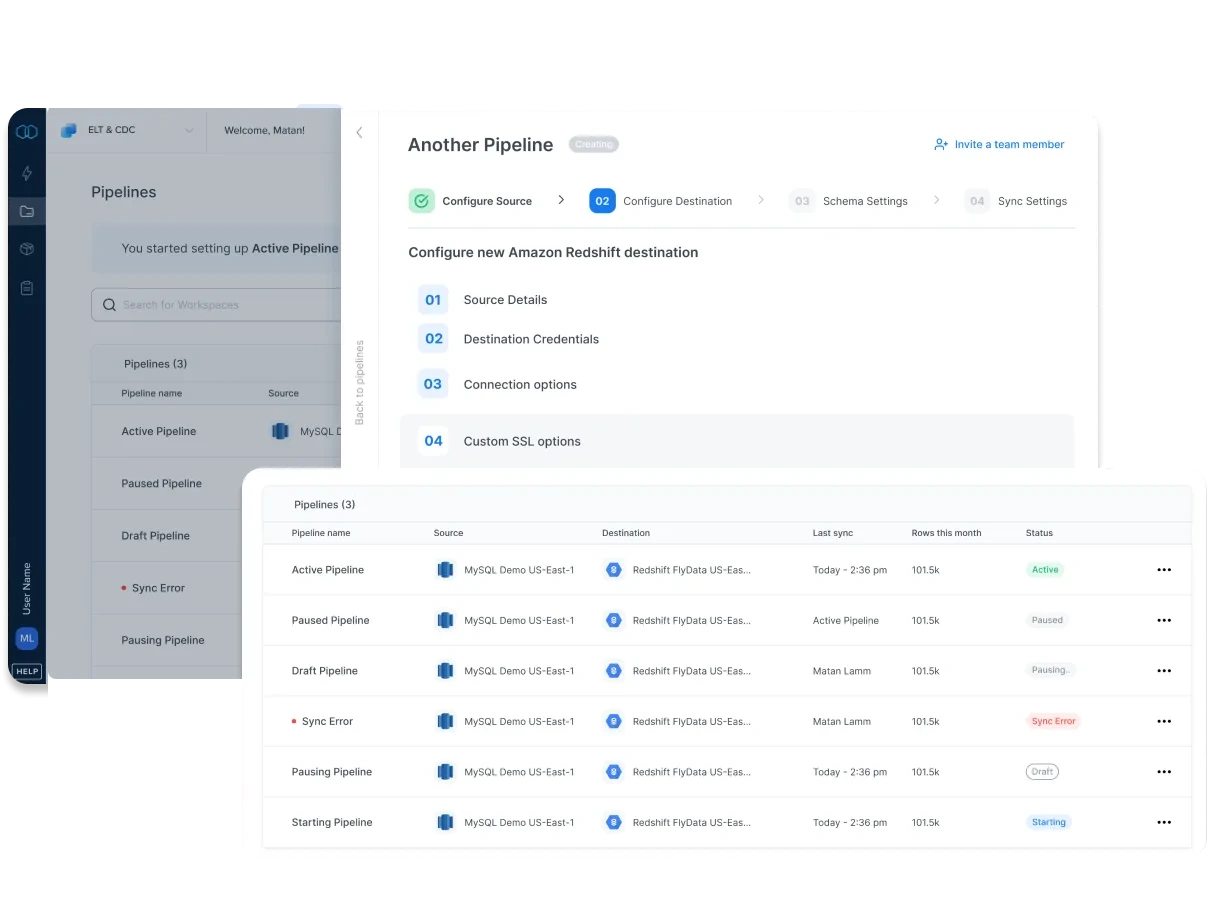Open Sync Error pipeline in the front table
Screen dimensions: 1214x922
click(x=327, y=721)
